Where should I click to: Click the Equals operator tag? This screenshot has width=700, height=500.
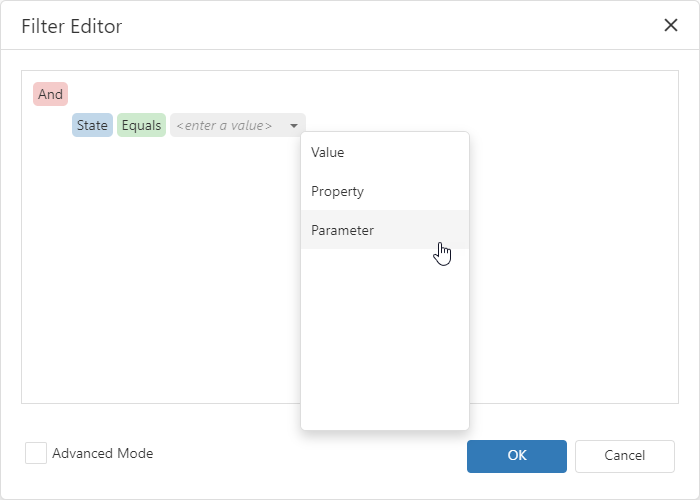click(x=142, y=125)
